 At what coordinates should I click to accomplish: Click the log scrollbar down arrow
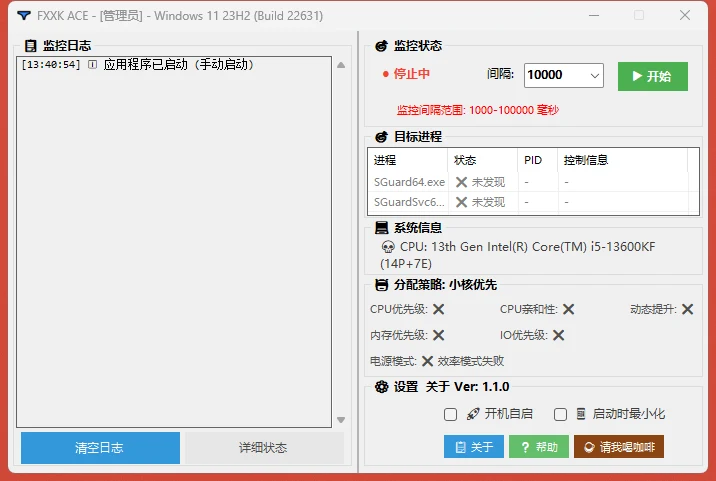click(x=341, y=420)
